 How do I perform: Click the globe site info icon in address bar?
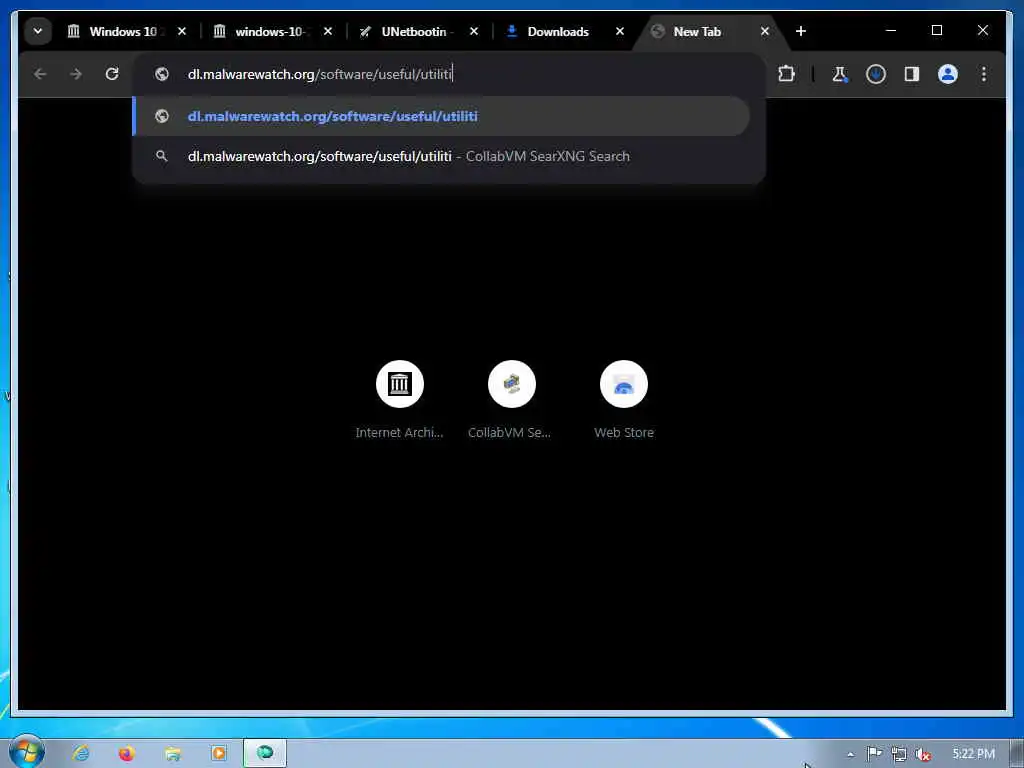(x=162, y=74)
